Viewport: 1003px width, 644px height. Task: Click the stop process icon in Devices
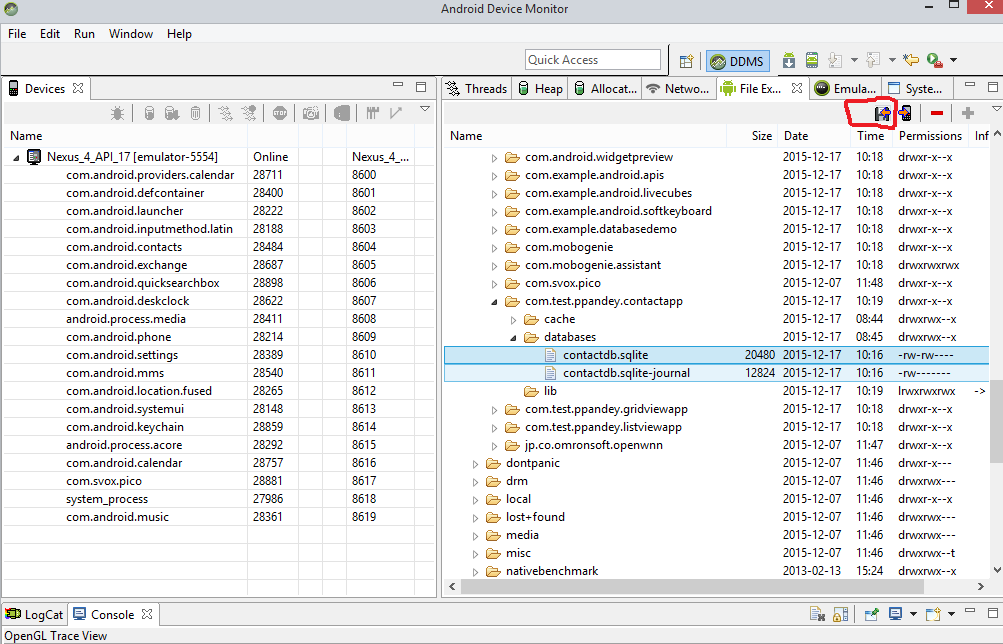click(x=280, y=113)
